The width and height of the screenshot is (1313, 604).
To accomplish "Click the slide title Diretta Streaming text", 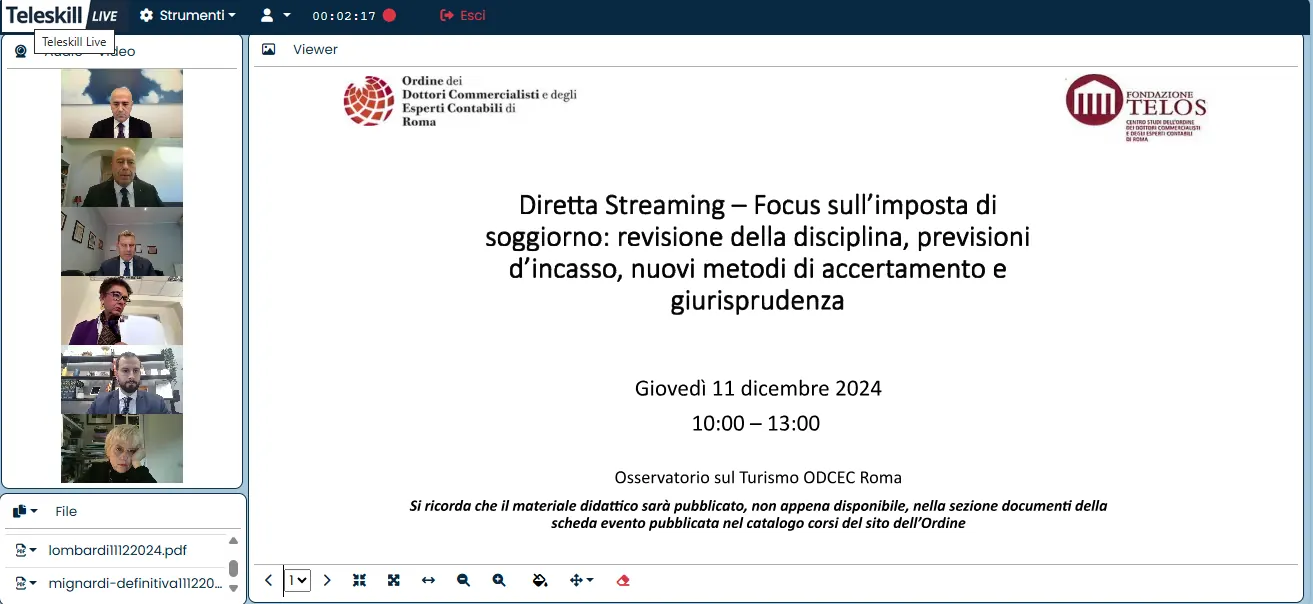I will 757,252.
